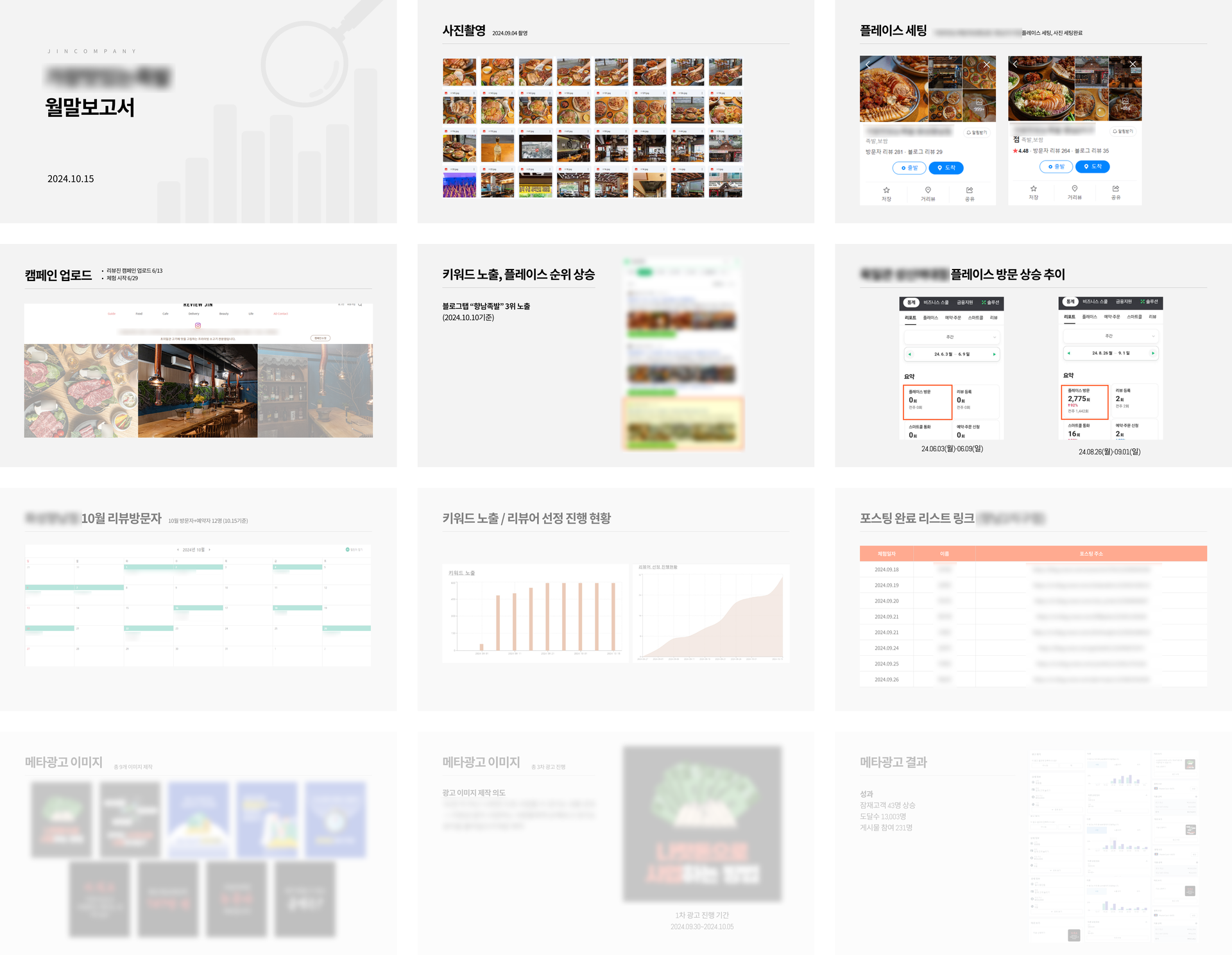Open Guide menu on Review Jin page
The width and height of the screenshot is (1232, 955).
[112, 314]
